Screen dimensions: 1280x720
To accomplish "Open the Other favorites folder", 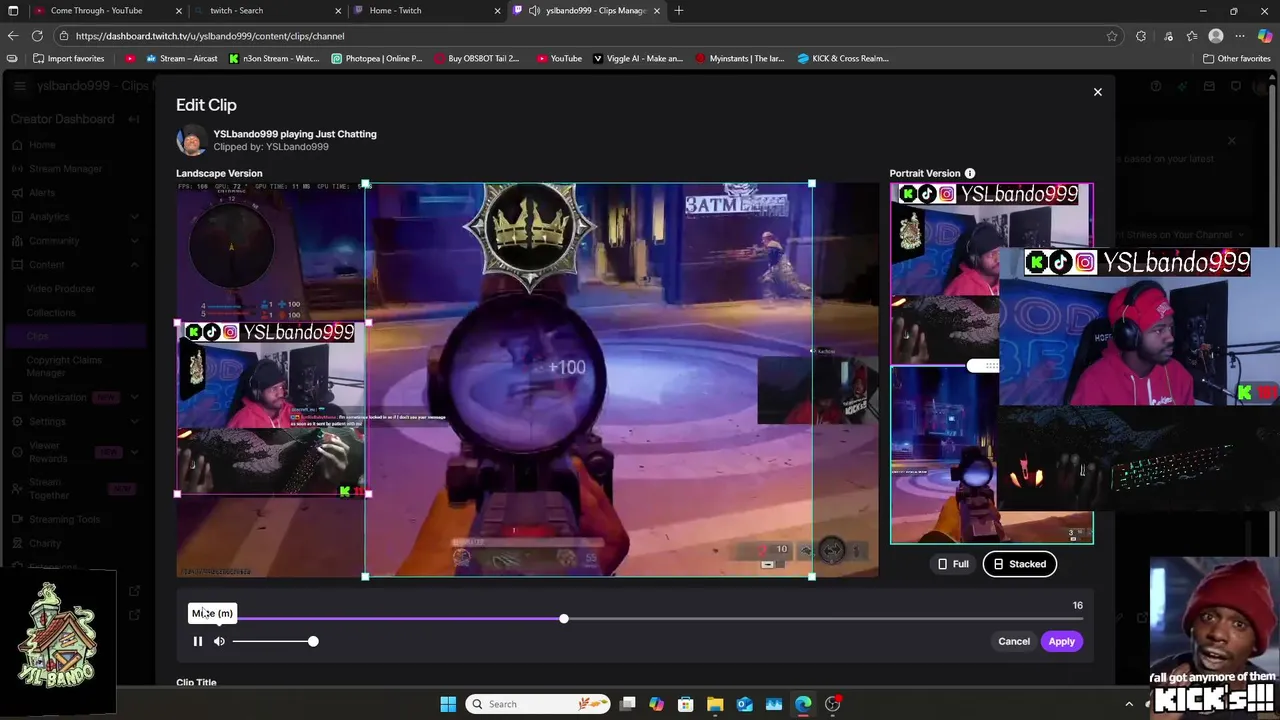I will coord(1236,58).
